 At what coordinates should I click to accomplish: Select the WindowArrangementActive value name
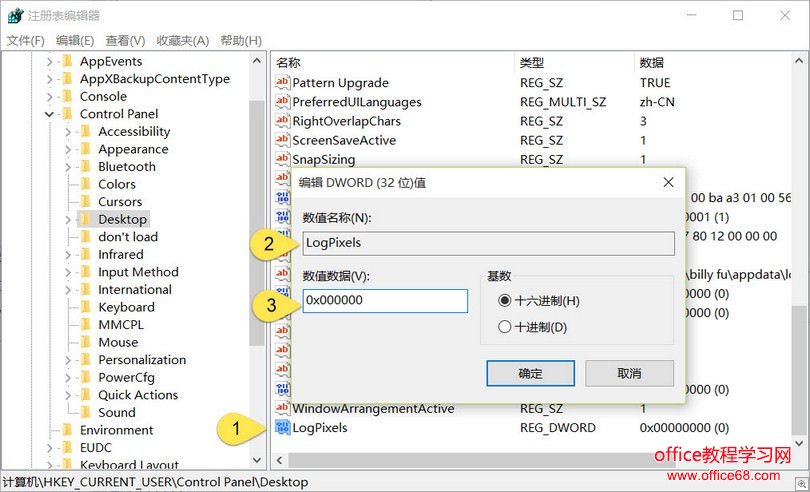pyautogui.click(x=373, y=409)
